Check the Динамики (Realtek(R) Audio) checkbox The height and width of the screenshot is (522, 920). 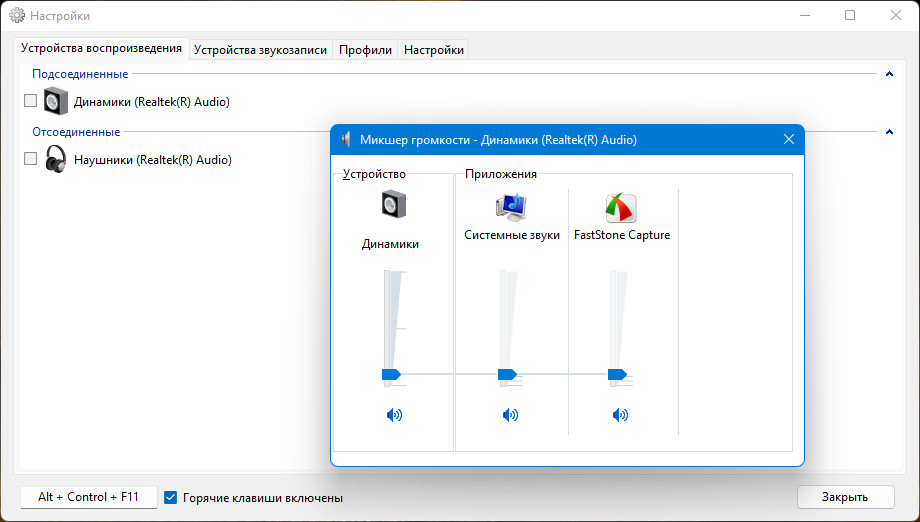(31, 101)
